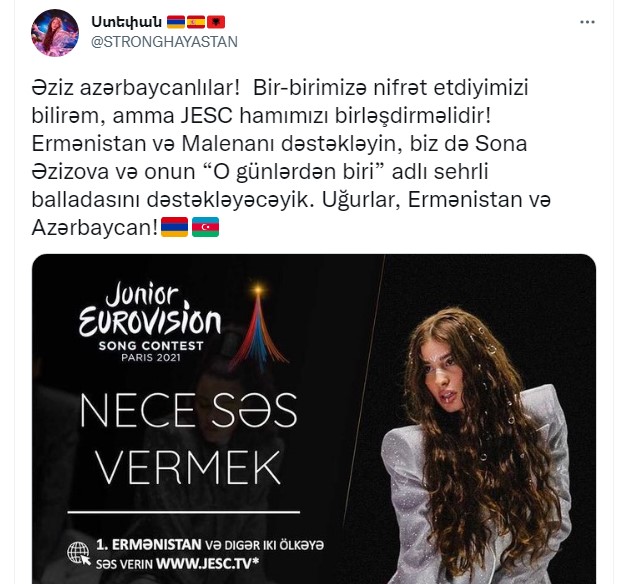Click the Azerbaijani flag emoji at the tweet end
623x584 pixels.
pos(205,227)
